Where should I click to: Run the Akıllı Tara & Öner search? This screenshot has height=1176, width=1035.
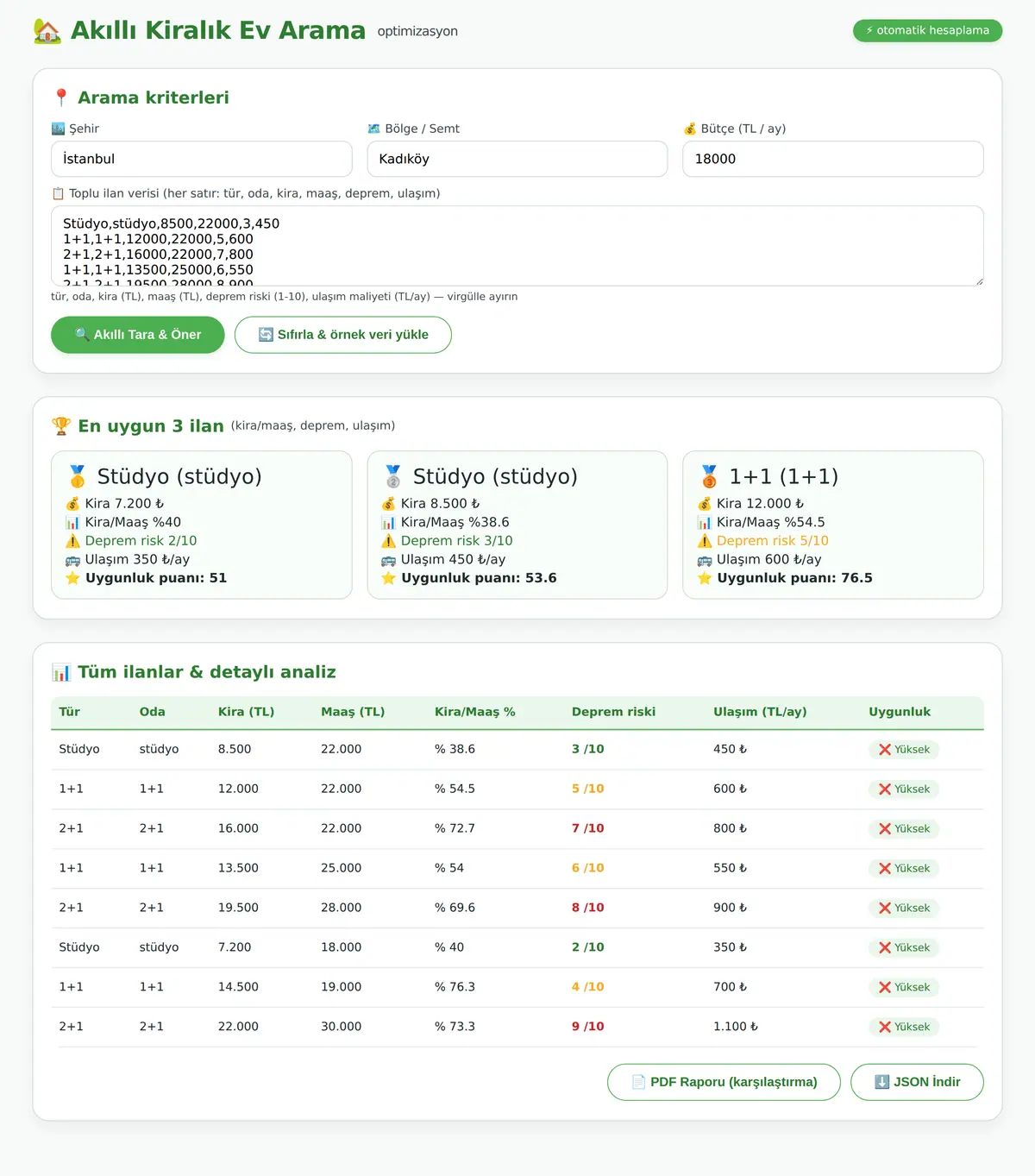click(x=138, y=335)
